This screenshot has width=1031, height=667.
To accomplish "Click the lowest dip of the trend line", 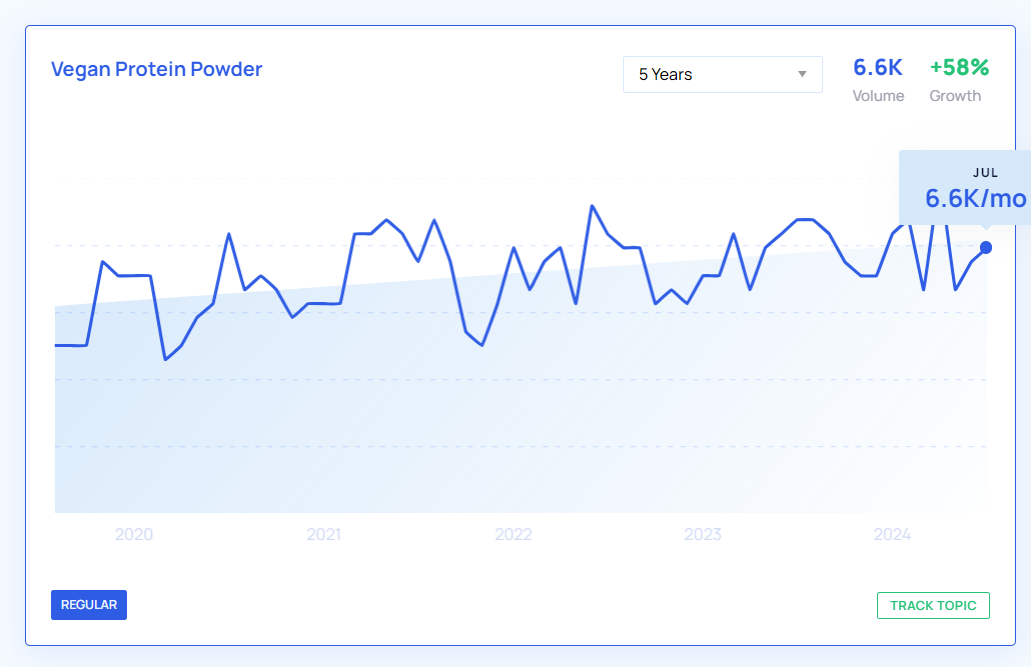I will pyautogui.click(x=165, y=359).
